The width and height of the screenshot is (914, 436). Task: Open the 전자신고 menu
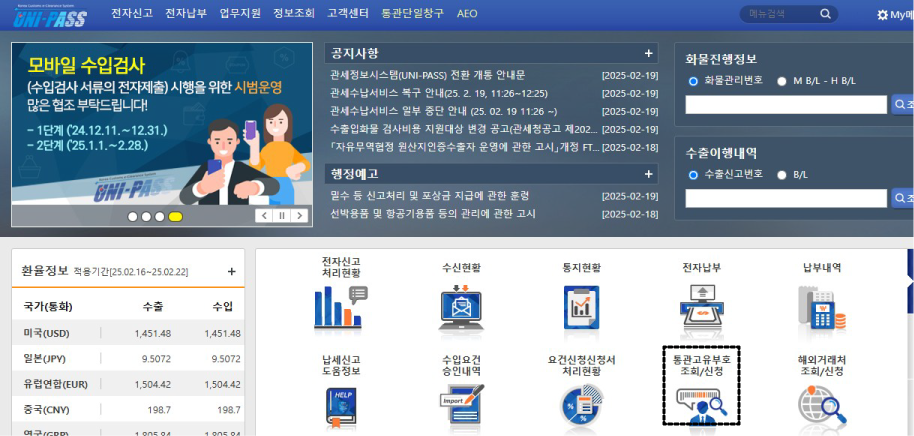pos(132,13)
